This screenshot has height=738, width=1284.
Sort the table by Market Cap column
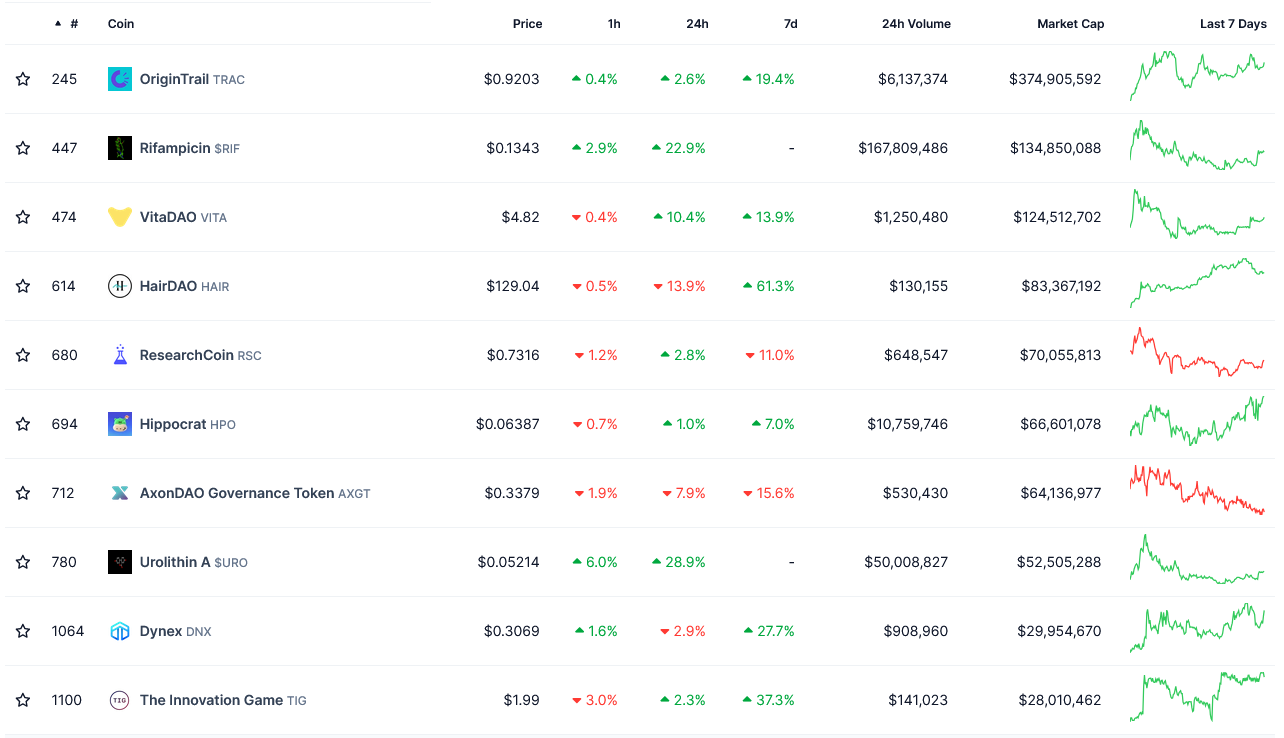point(1070,24)
